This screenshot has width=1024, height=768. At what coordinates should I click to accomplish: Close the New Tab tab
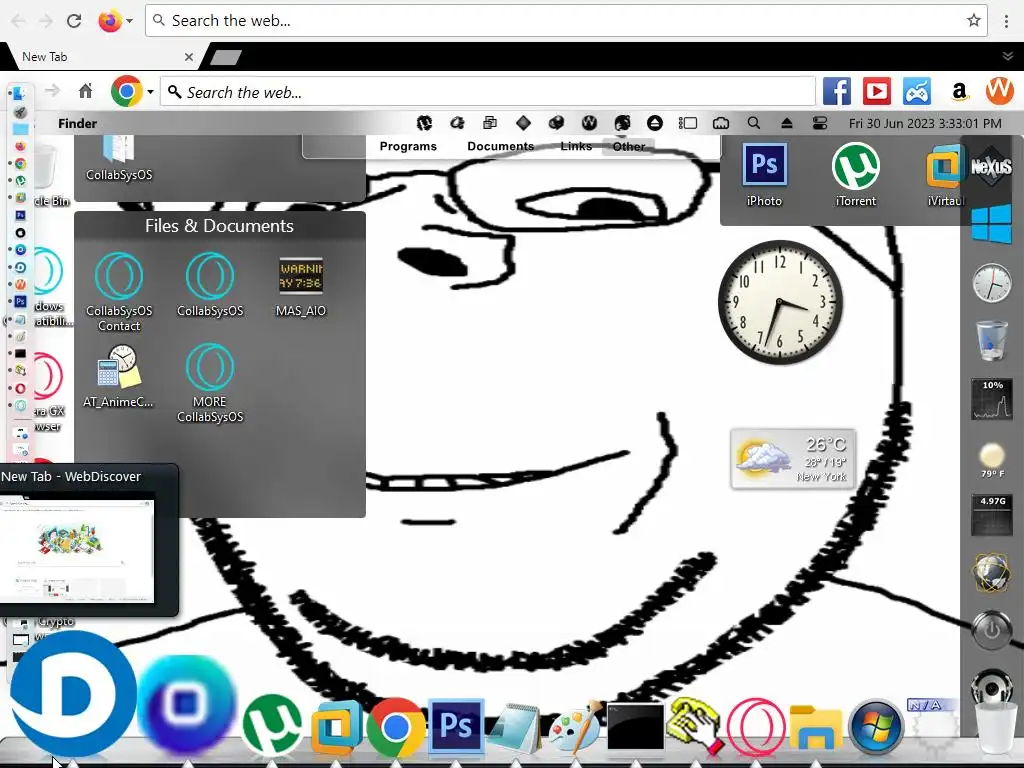click(189, 57)
